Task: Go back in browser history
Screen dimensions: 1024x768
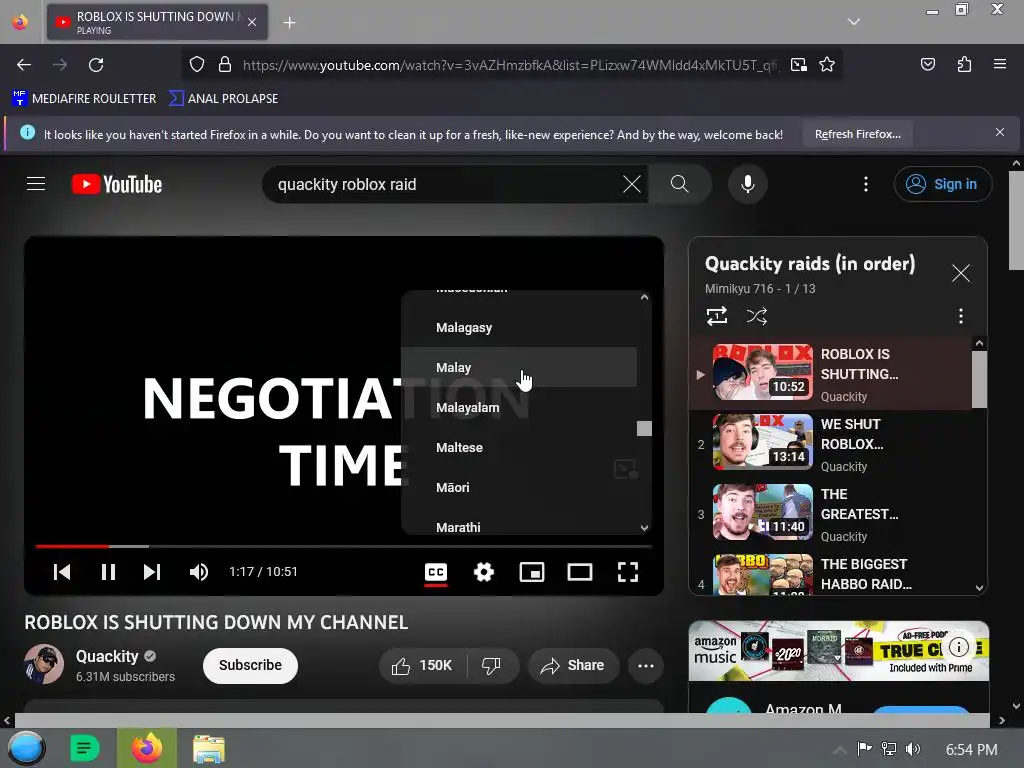Action: click(x=24, y=65)
